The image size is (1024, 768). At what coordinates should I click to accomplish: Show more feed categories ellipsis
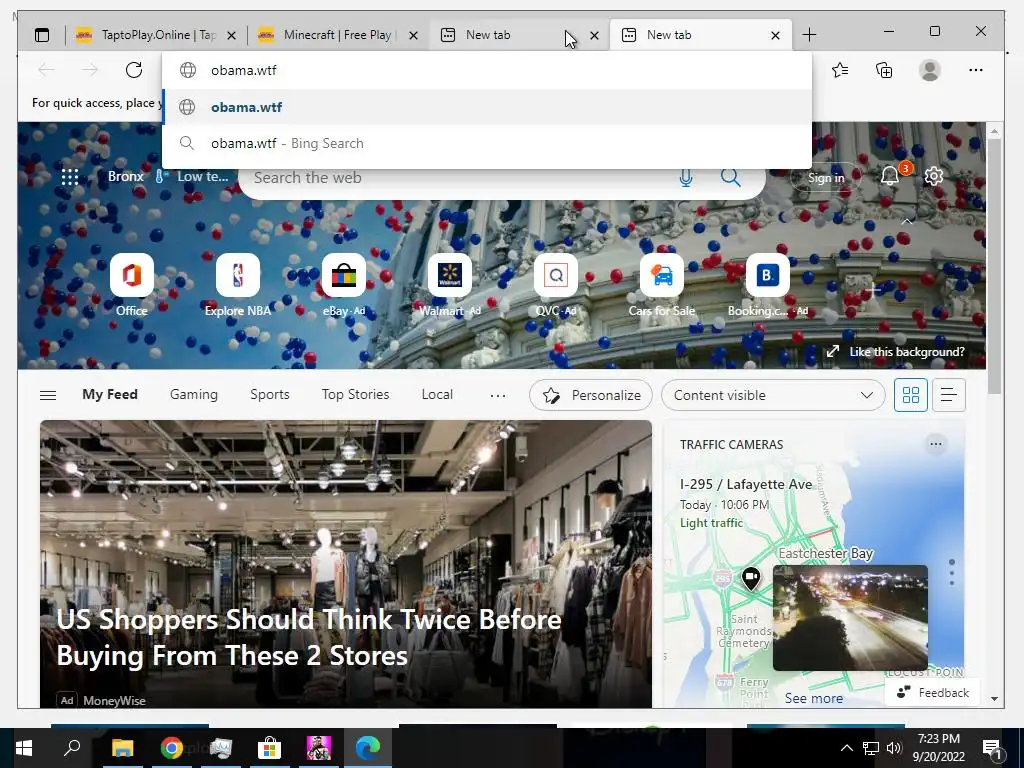point(498,395)
